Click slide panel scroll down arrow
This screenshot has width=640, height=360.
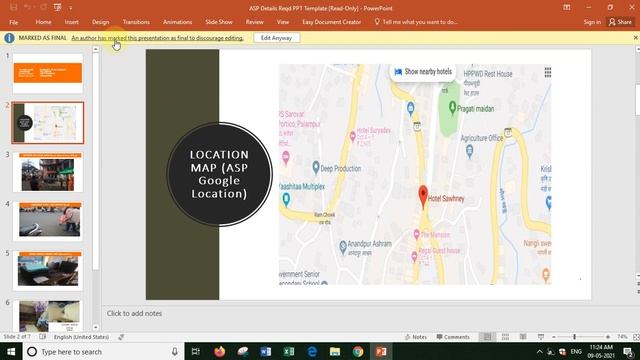click(x=96, y=327)
